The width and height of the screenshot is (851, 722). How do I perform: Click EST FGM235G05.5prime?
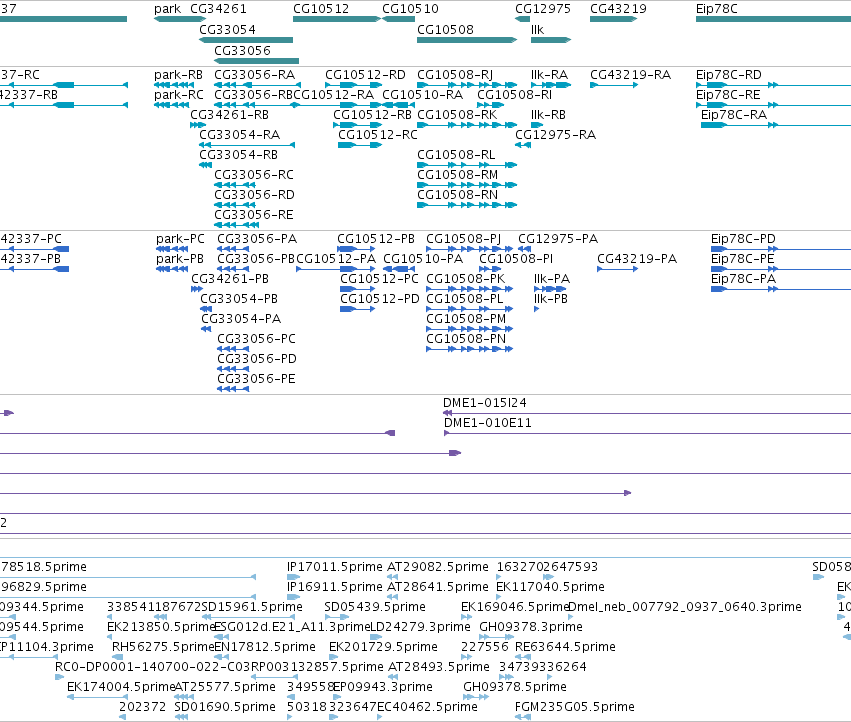pos(575,707)
